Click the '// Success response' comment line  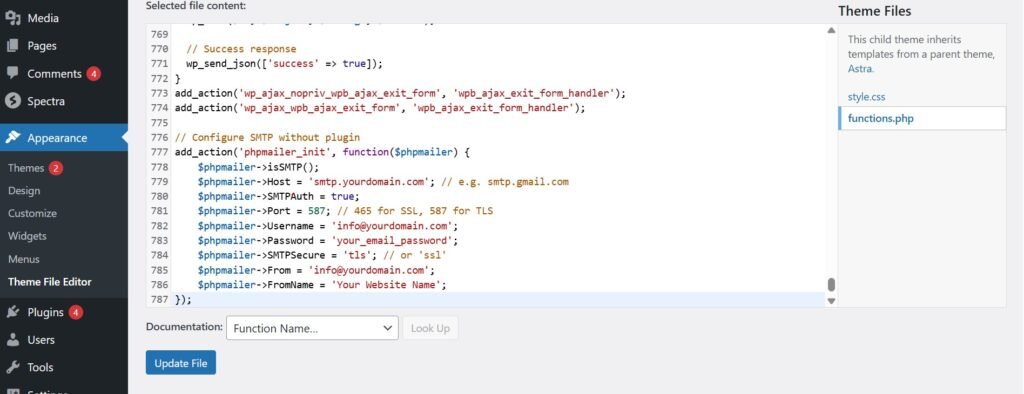(241, 49)
